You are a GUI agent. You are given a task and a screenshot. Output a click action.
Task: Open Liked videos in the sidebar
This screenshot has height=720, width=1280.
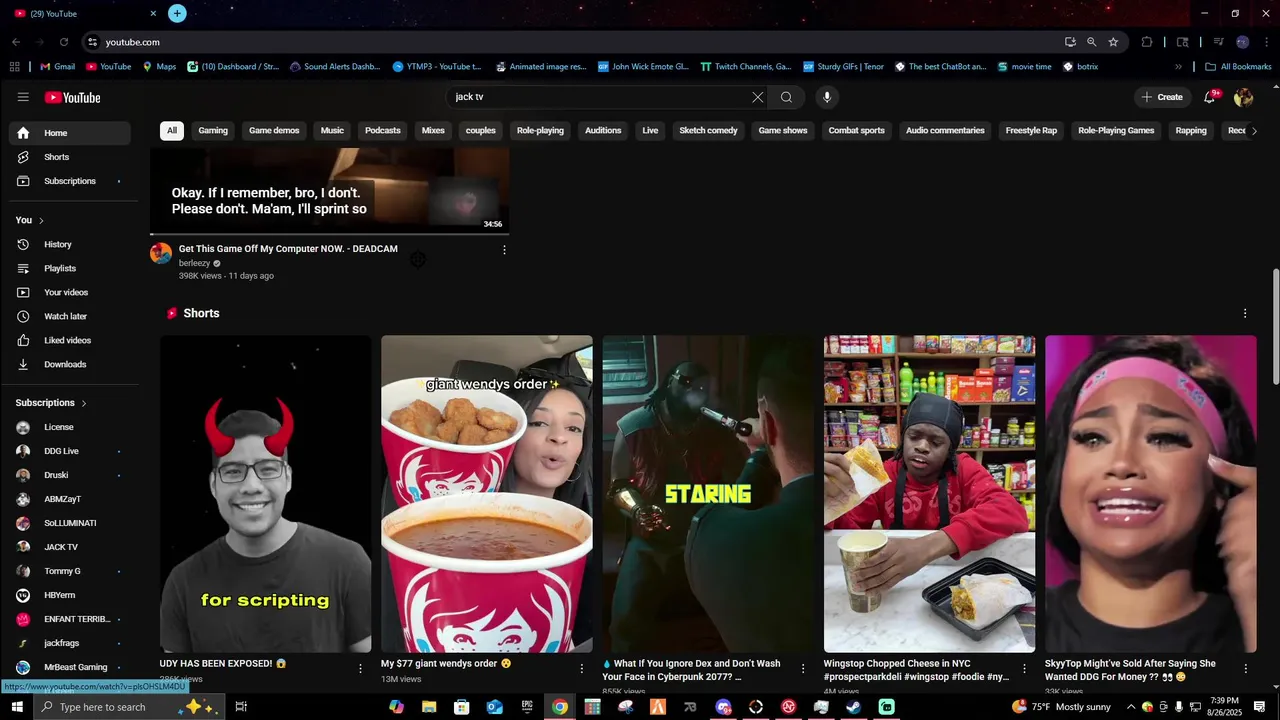click(70, 340)
